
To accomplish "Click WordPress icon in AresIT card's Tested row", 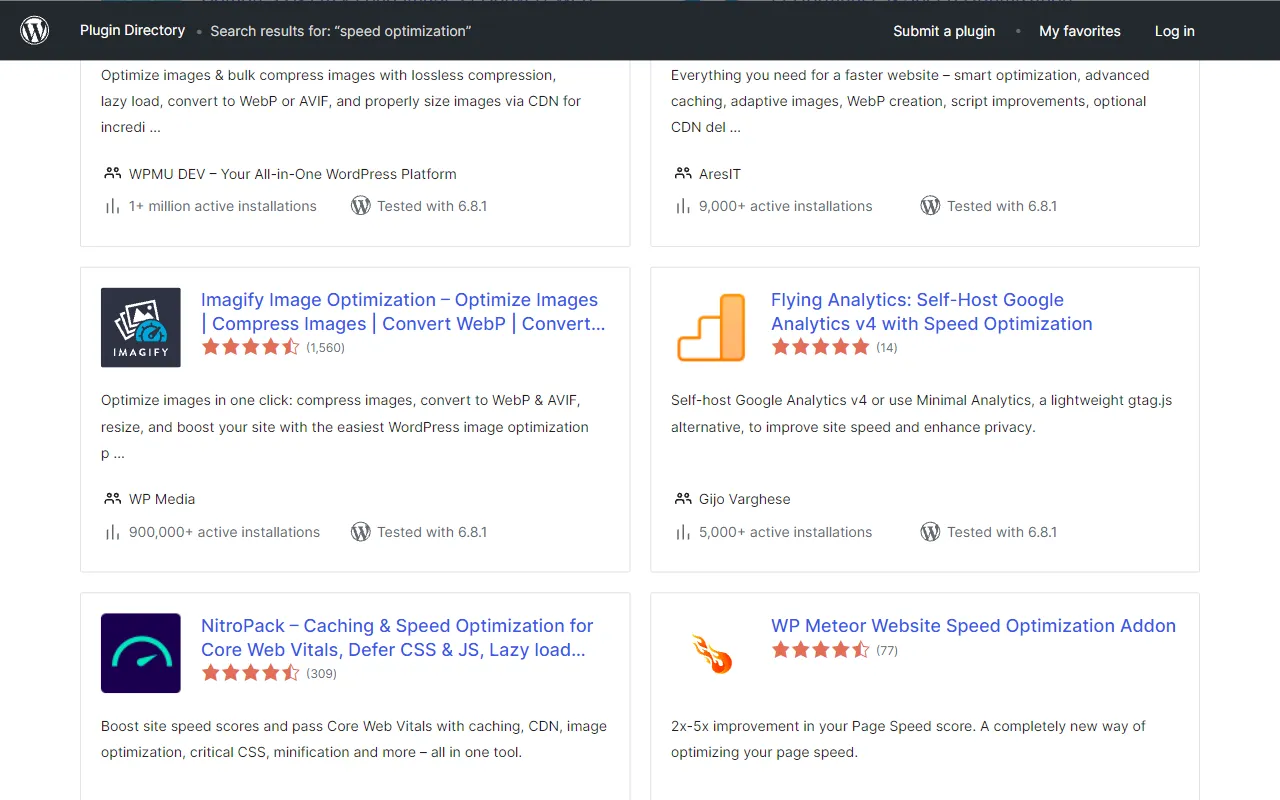I will (930, 206).
